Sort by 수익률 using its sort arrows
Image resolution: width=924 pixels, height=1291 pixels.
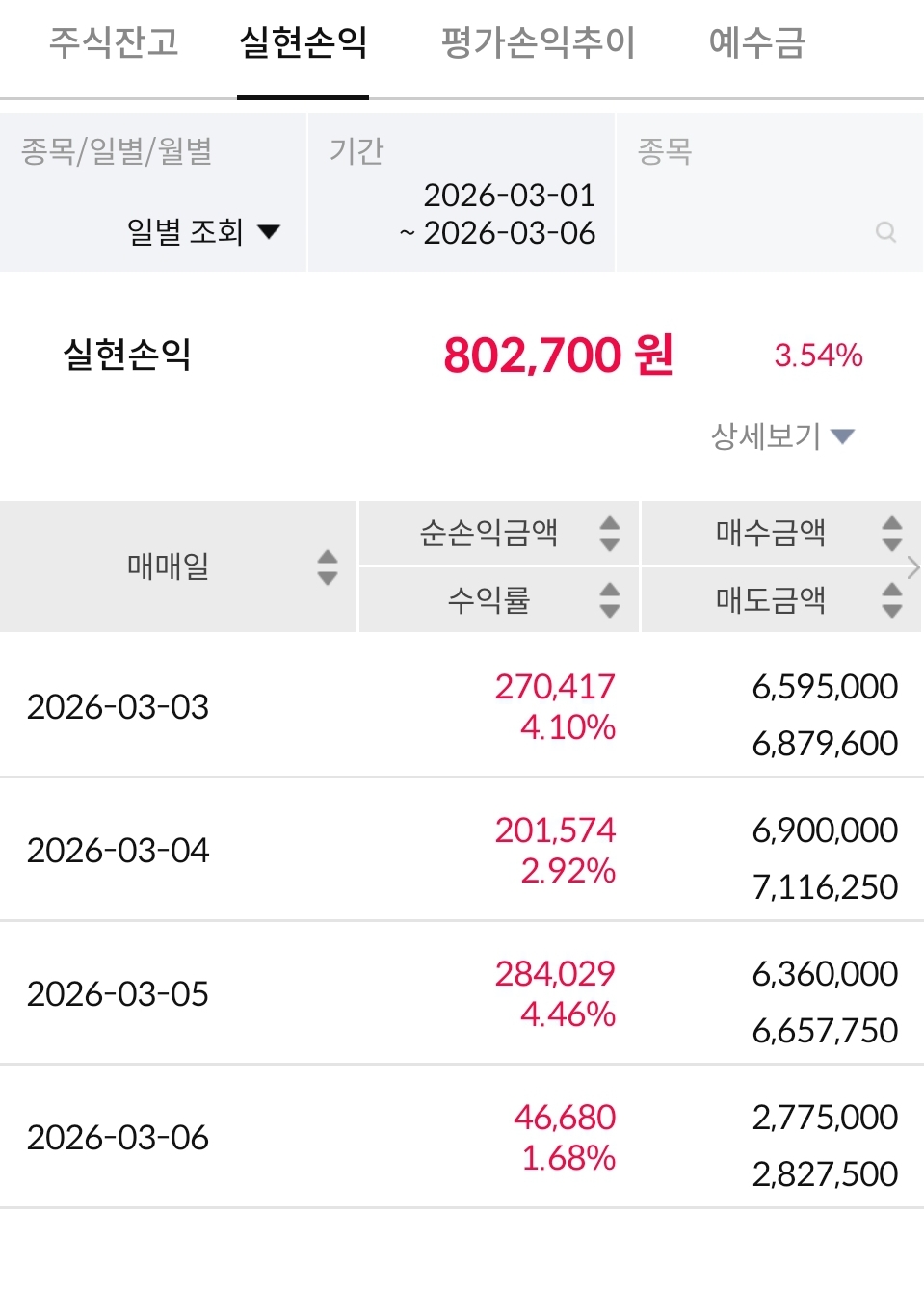click(x=609, y=599)
